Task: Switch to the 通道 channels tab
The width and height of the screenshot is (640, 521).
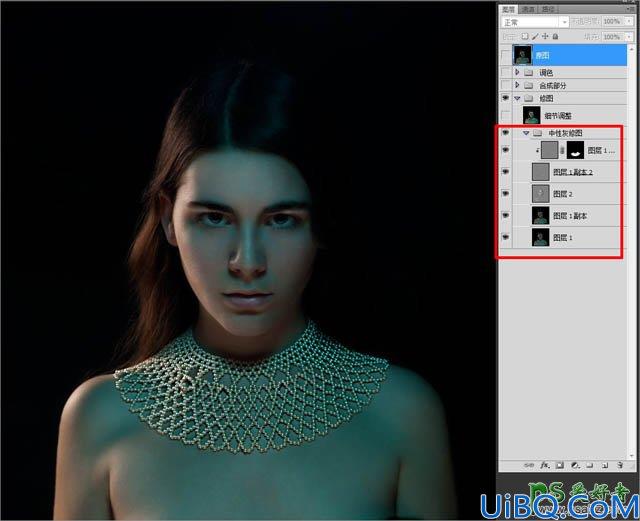Action: pyautogui.click(x=528, y=9)
